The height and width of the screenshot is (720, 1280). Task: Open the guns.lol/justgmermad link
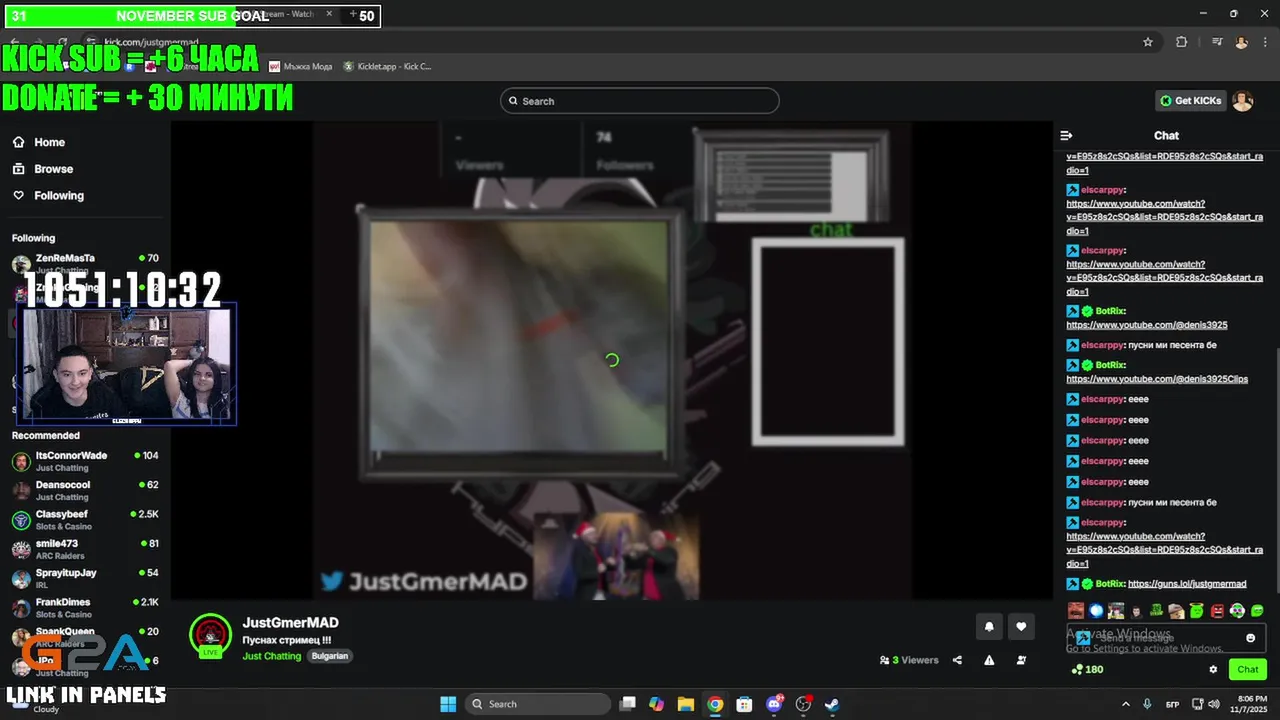(1187, 584)
